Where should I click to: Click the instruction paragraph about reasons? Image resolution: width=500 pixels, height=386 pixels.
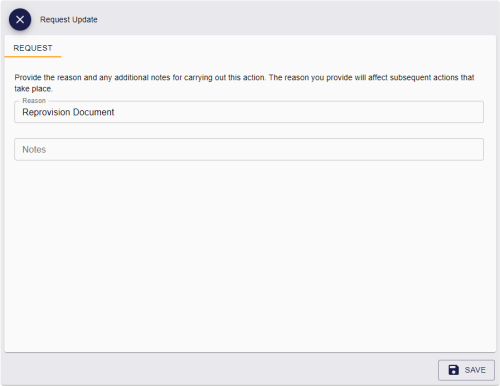pyautogui.click(x=244, y=83)
